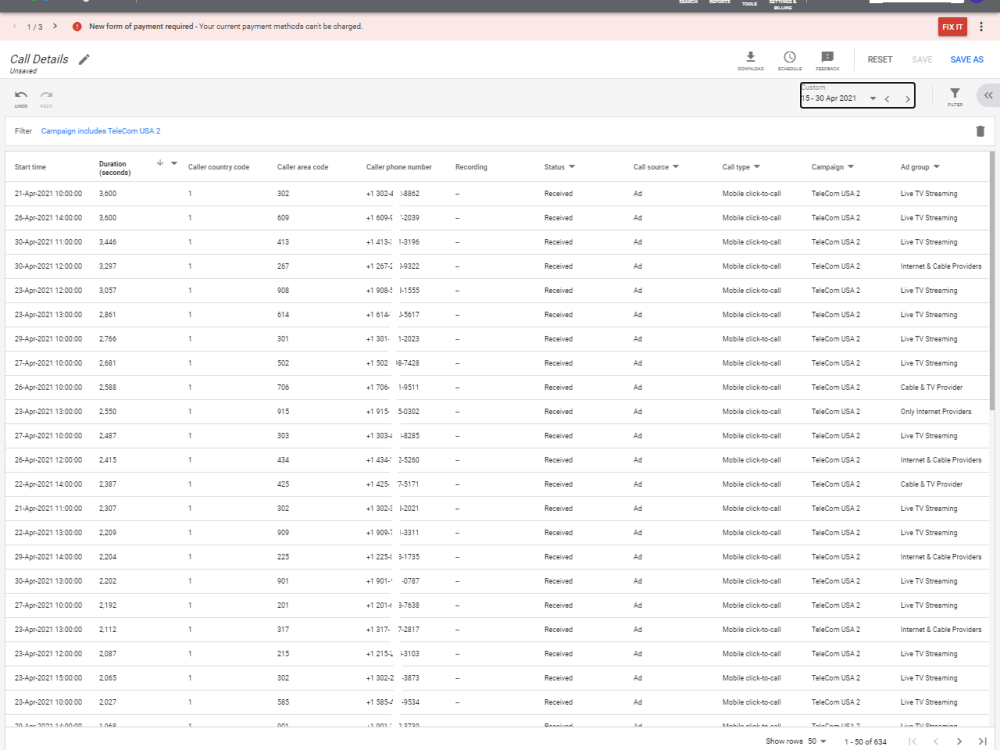Image resolution: width=1000 pixels, height=750 pixels.
Task: Jump to last page of results
Action: coord(982,741)
